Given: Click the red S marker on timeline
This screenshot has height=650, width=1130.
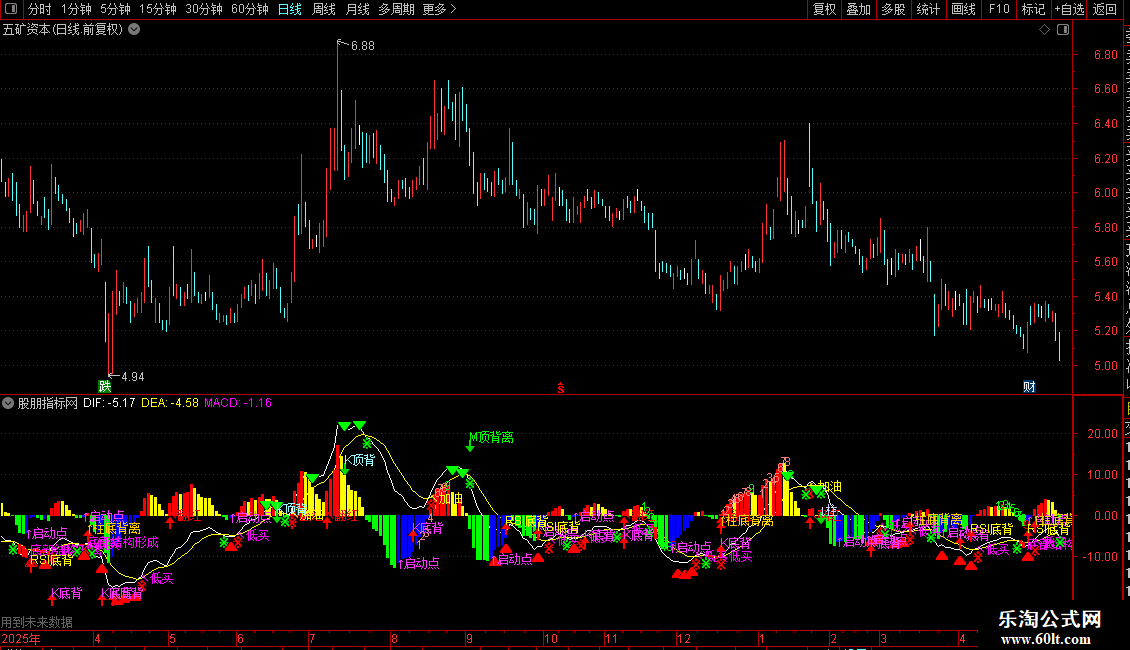Looking at the screenshot, I should [x=561, y=388].
